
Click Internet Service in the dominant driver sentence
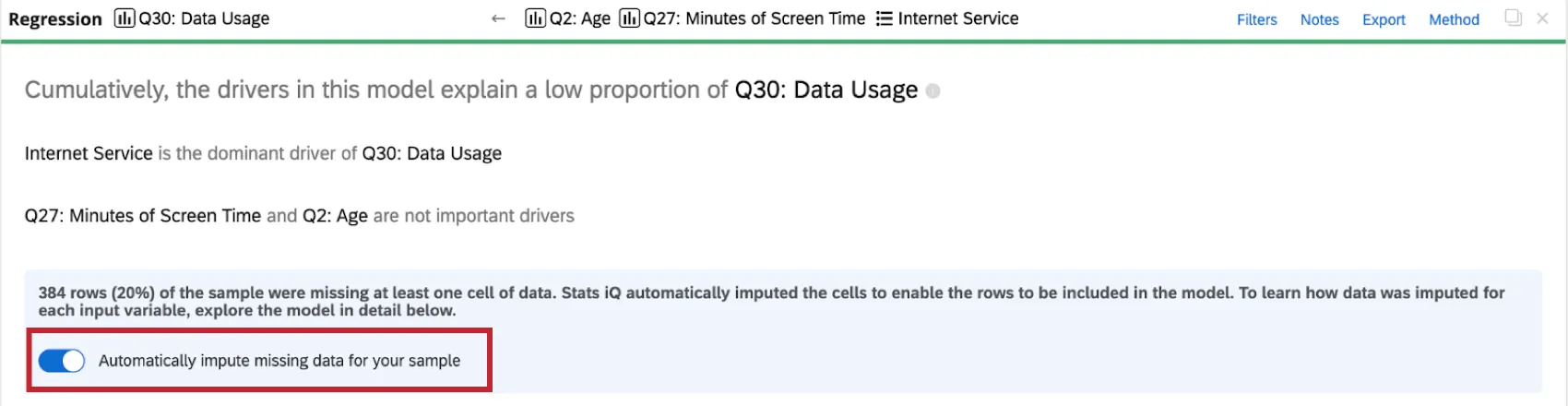pyautogui.click(x=89, y=153)
